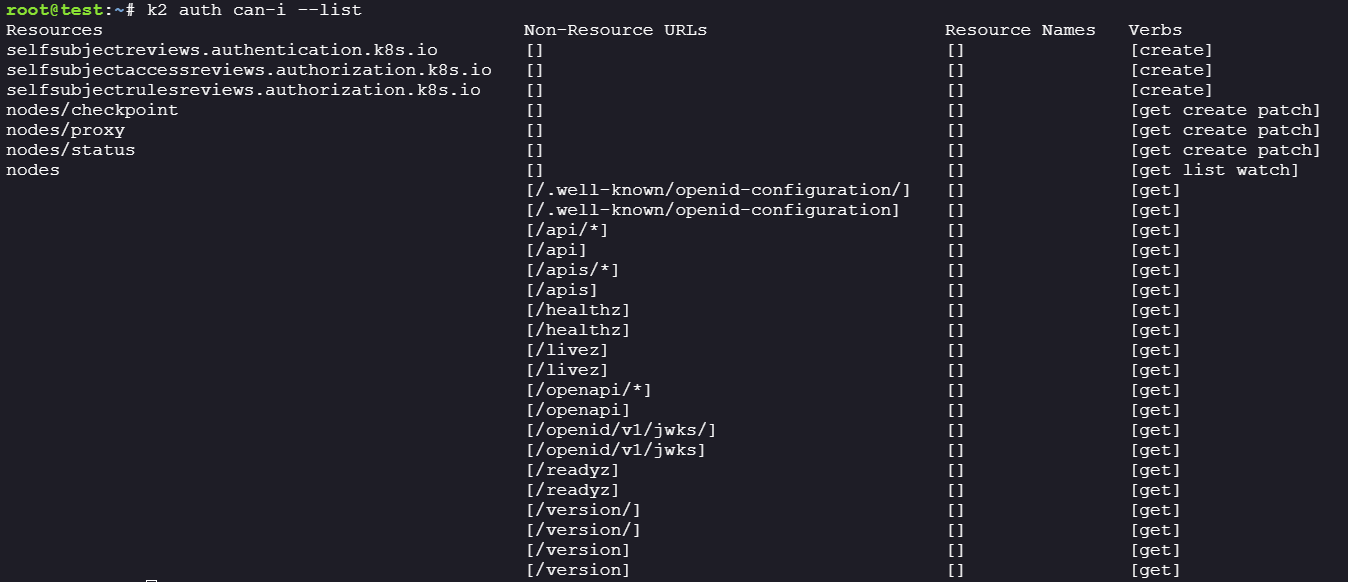Click the Resource Names column header
The width and height of the screenshot is (1348, 582).
pos(1020,30)
